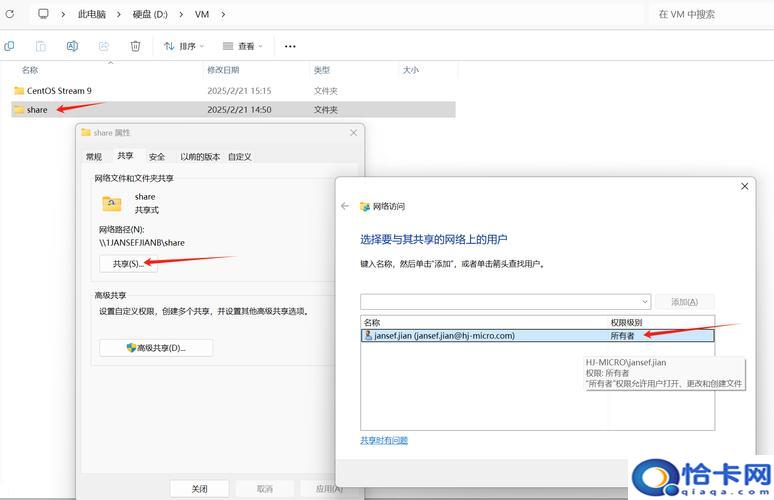Image resolution: width=774 pixels, height=500 pixels.
Task: Click the 共享(S)... button
Action: click(128, 263)
